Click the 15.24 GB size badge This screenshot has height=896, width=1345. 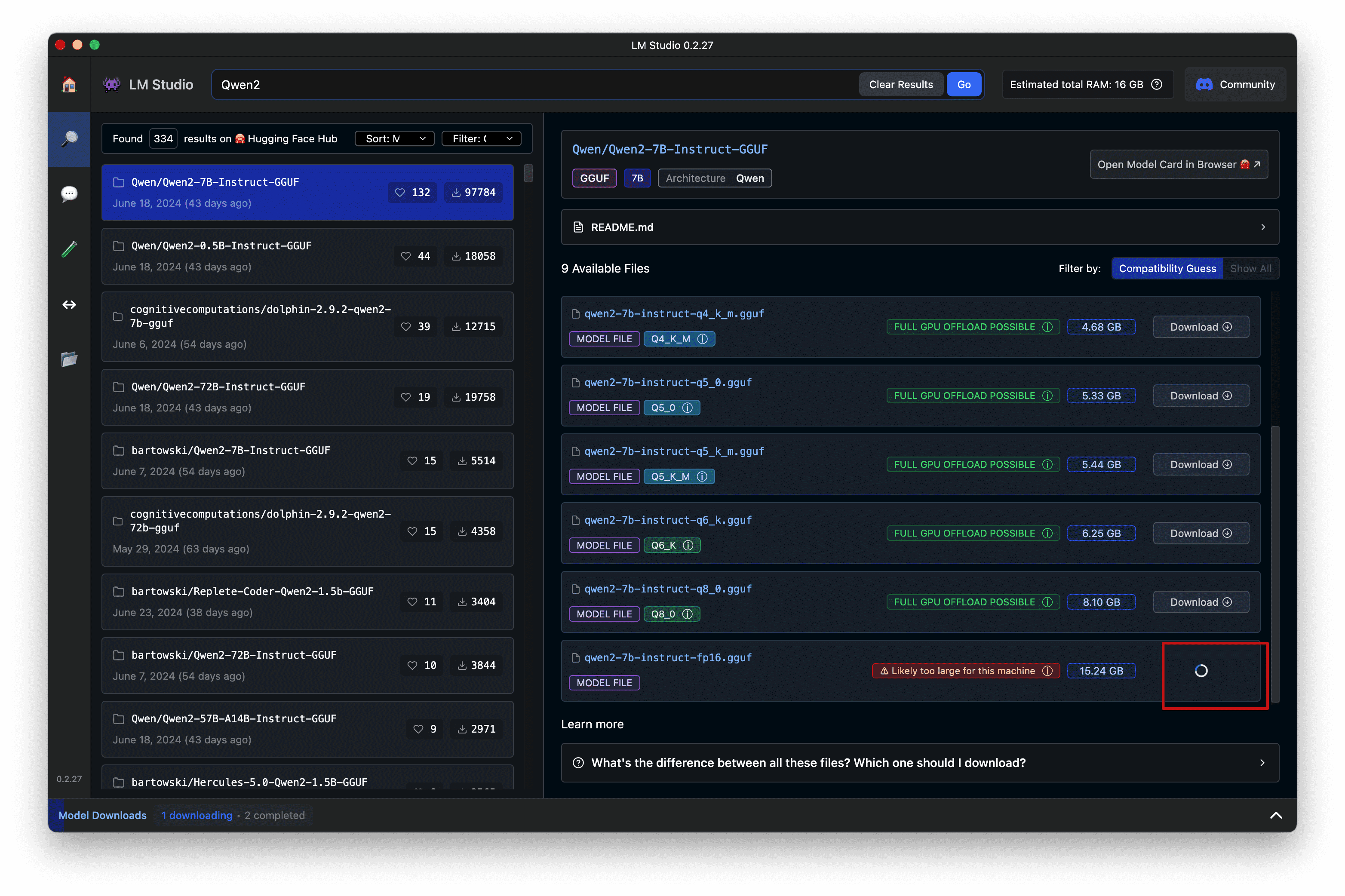point(1101,671)
